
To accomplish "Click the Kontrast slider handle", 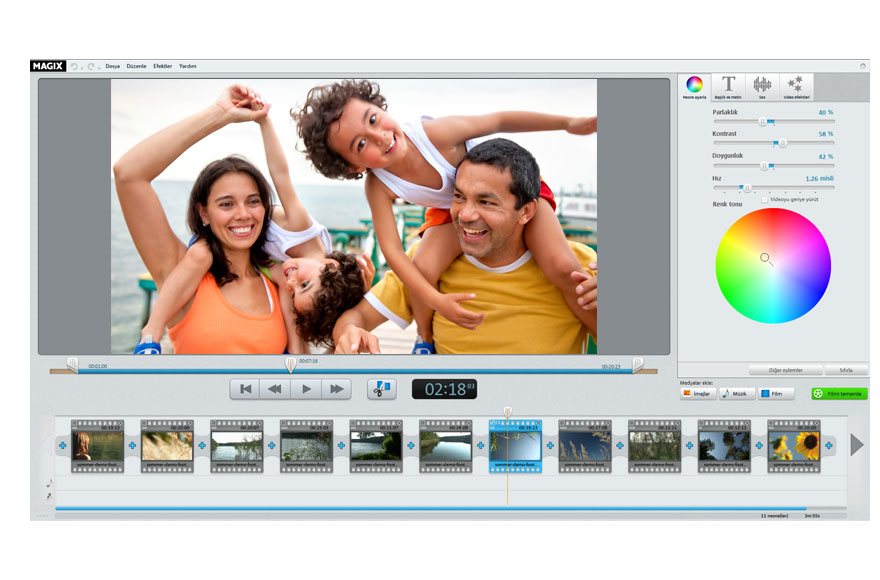I will click(x=782, y=143).
